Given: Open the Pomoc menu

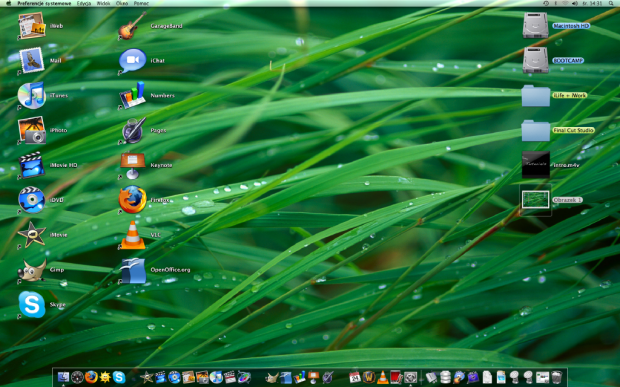Looking at the screenshot, I should pyautogui.click(x=141, y=3).
